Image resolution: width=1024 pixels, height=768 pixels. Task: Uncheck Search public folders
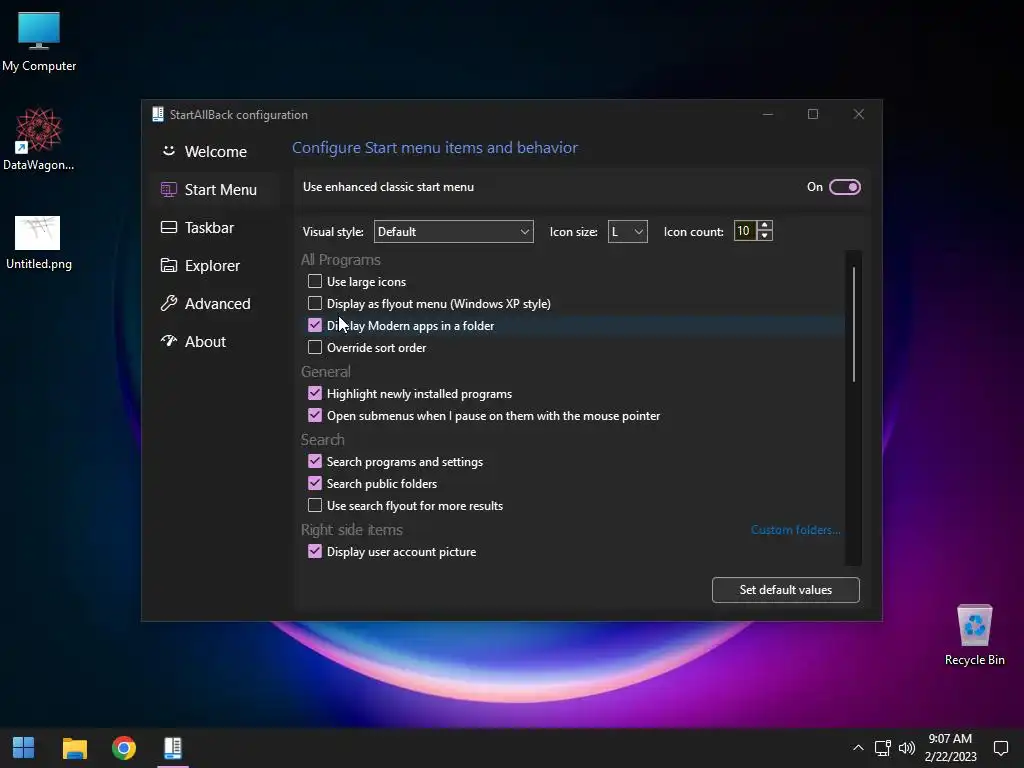coord(315,483)
